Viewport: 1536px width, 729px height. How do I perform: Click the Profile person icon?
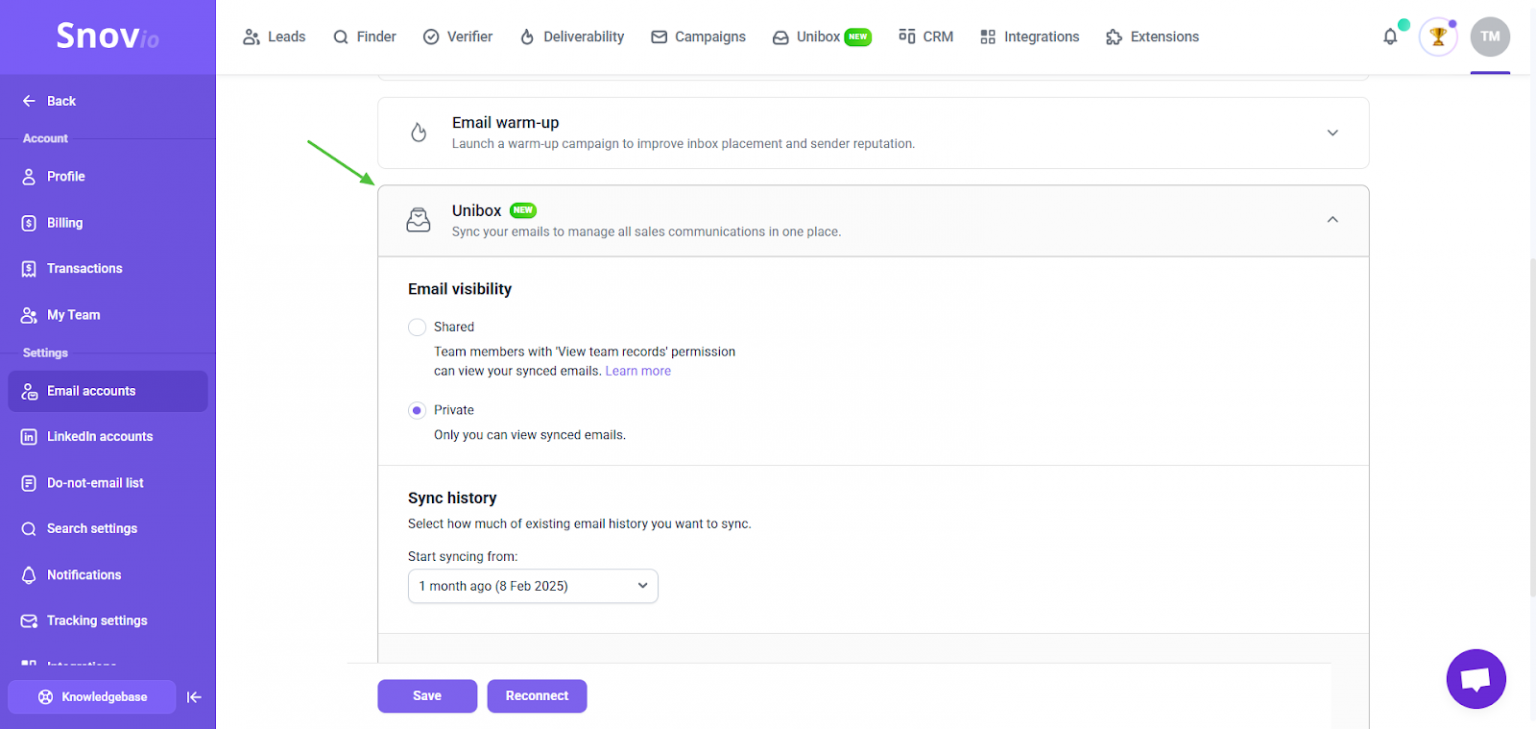(29, 177)
